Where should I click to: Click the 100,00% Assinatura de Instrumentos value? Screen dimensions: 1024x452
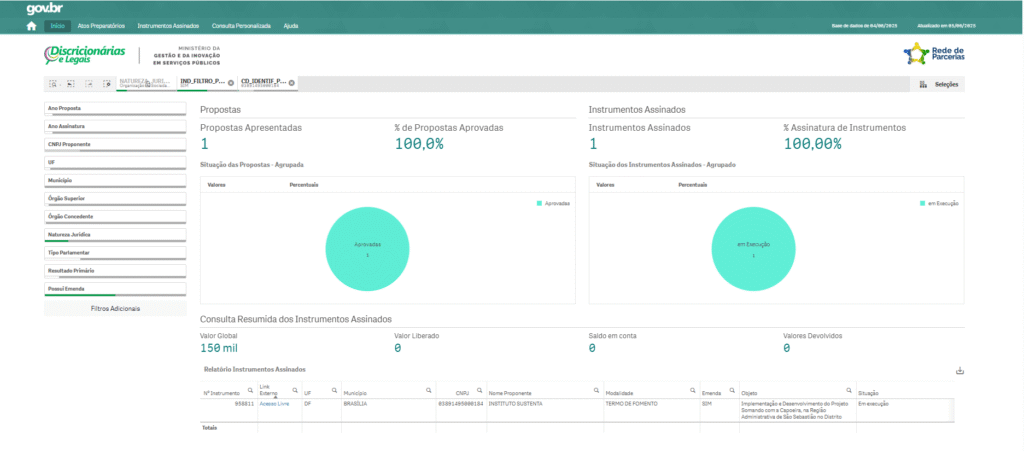click(812, 144)
